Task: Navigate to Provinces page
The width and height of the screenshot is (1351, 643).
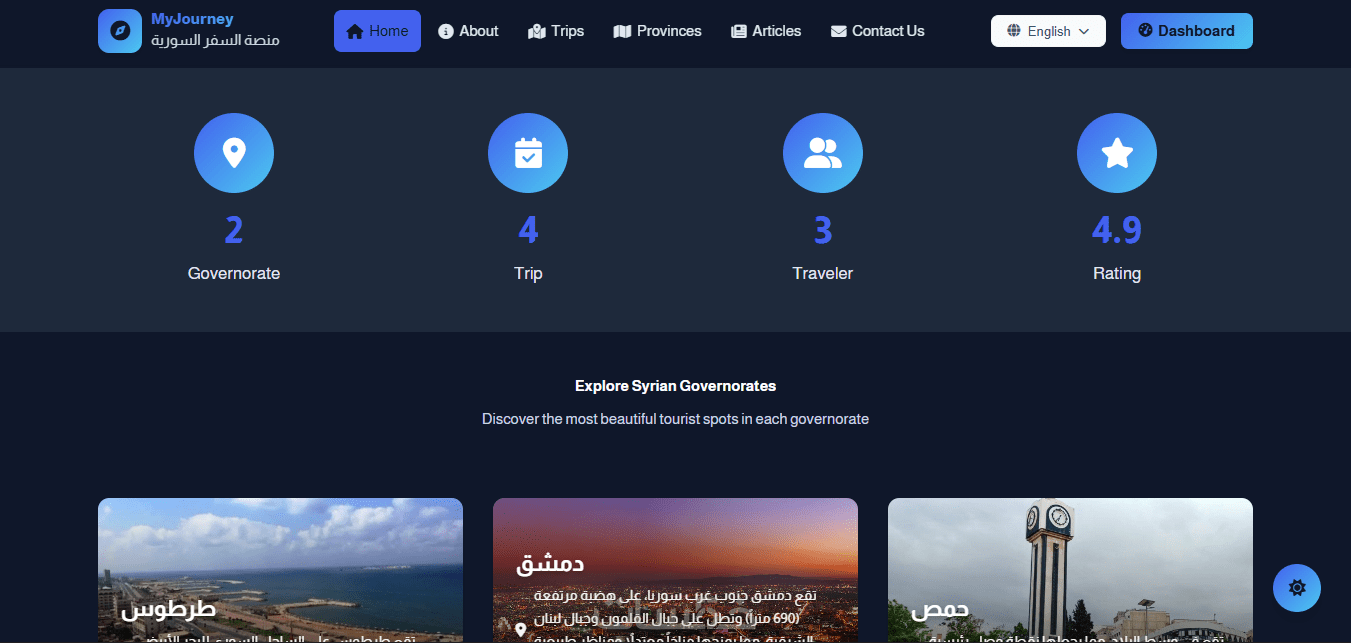Action: point(657,31)
